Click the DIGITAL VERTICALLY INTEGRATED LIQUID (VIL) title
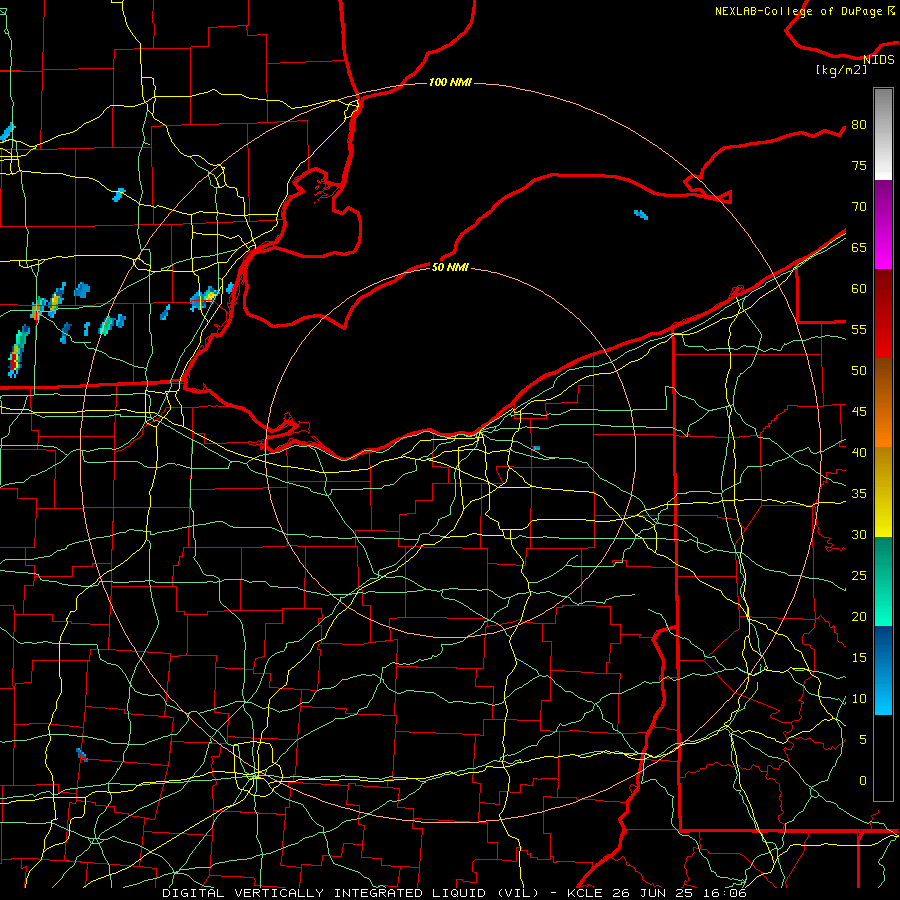This screenshot has height=900, width=900. 350,893
